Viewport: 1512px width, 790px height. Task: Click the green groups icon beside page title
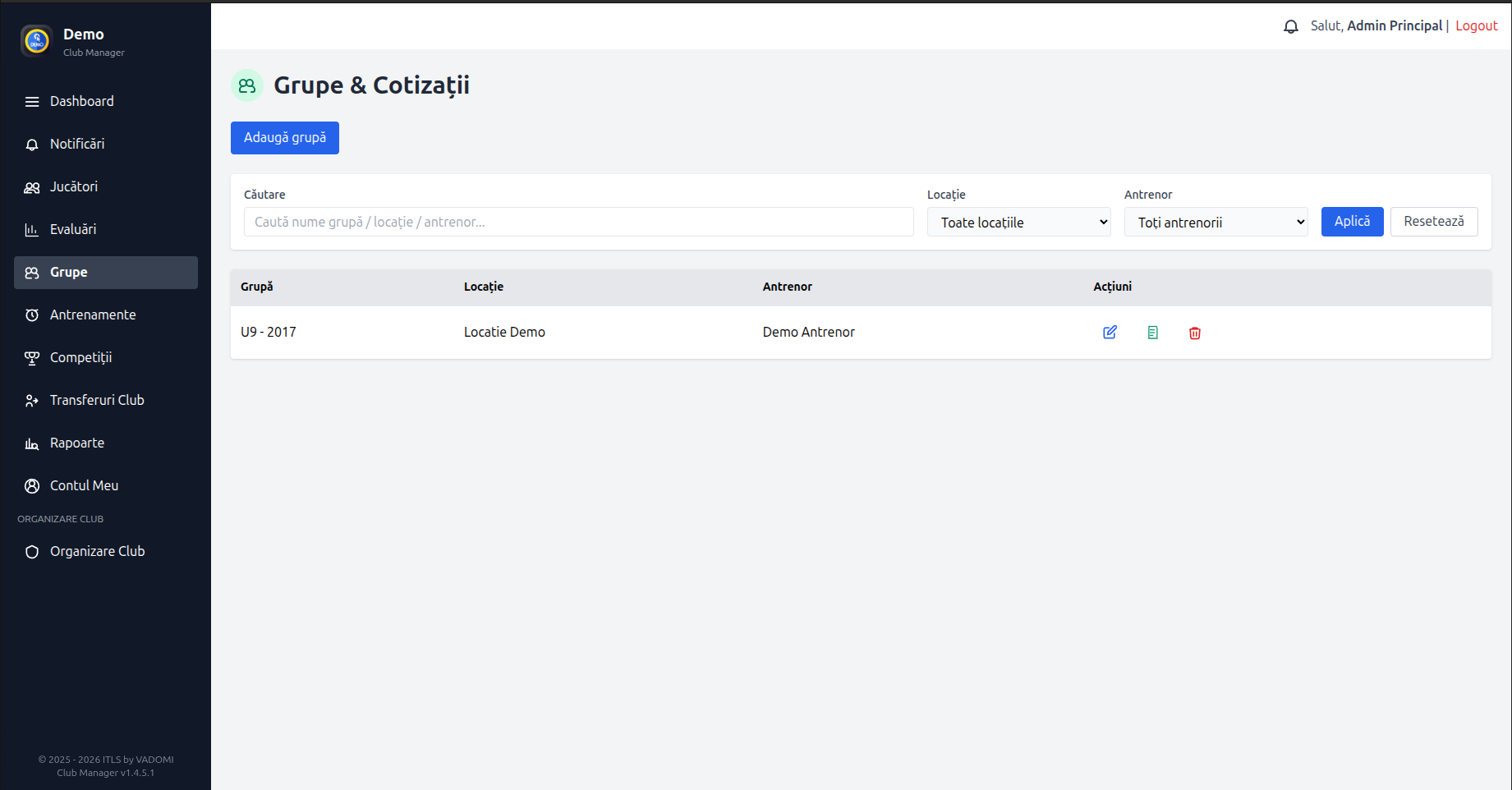tap(247, 85)
